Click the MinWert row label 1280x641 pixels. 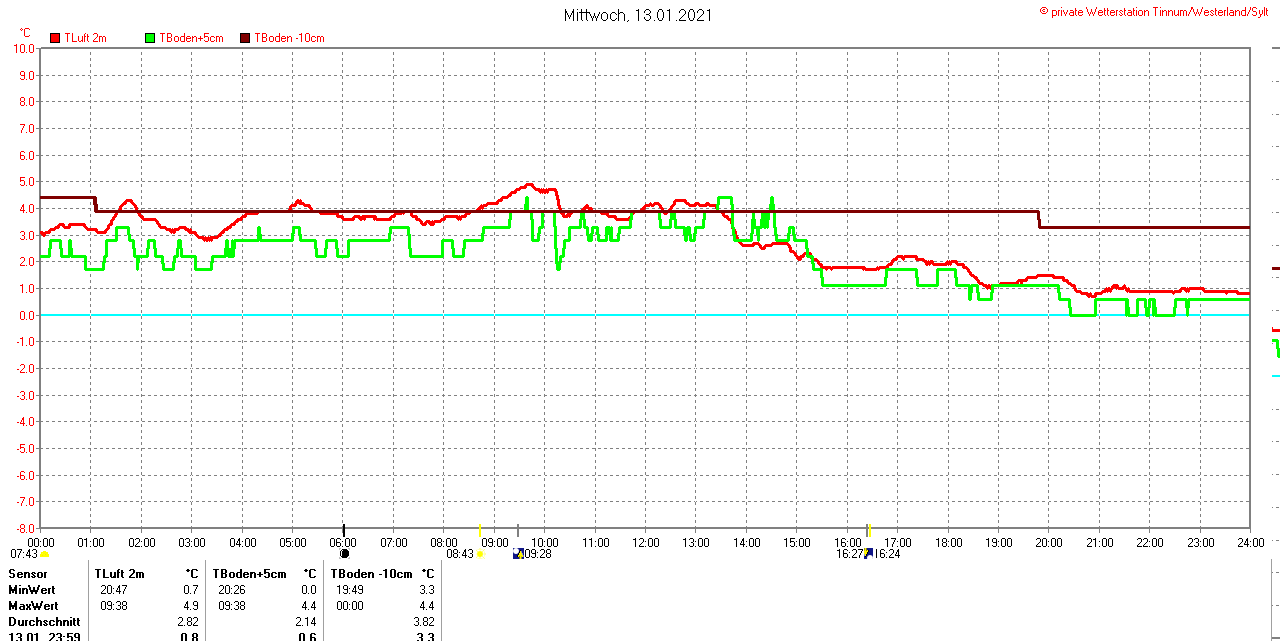tap(33, 590)
